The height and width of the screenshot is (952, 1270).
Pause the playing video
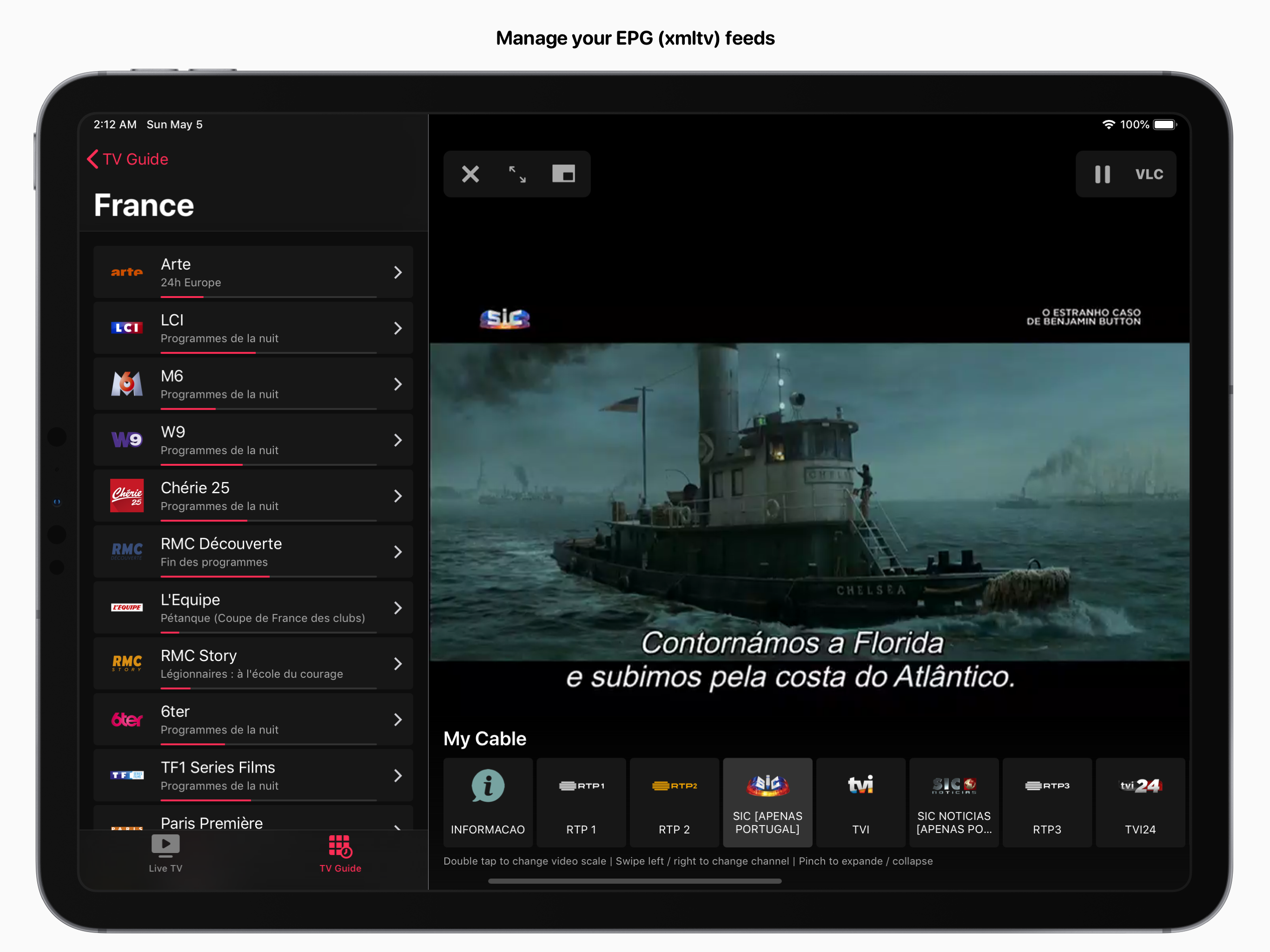[x=1102, y=175]
